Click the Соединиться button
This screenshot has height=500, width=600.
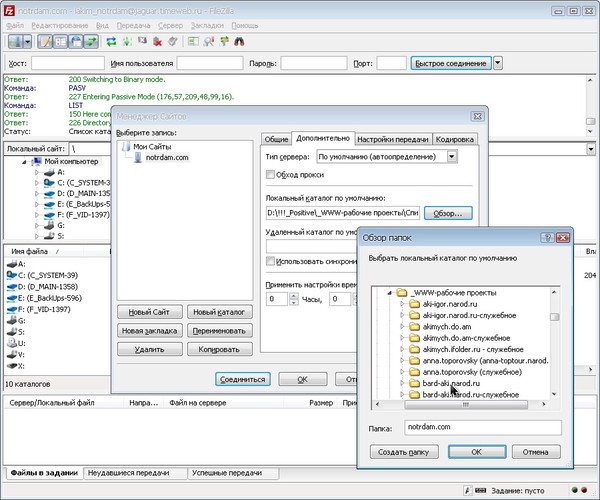click(x=243, y=379)
